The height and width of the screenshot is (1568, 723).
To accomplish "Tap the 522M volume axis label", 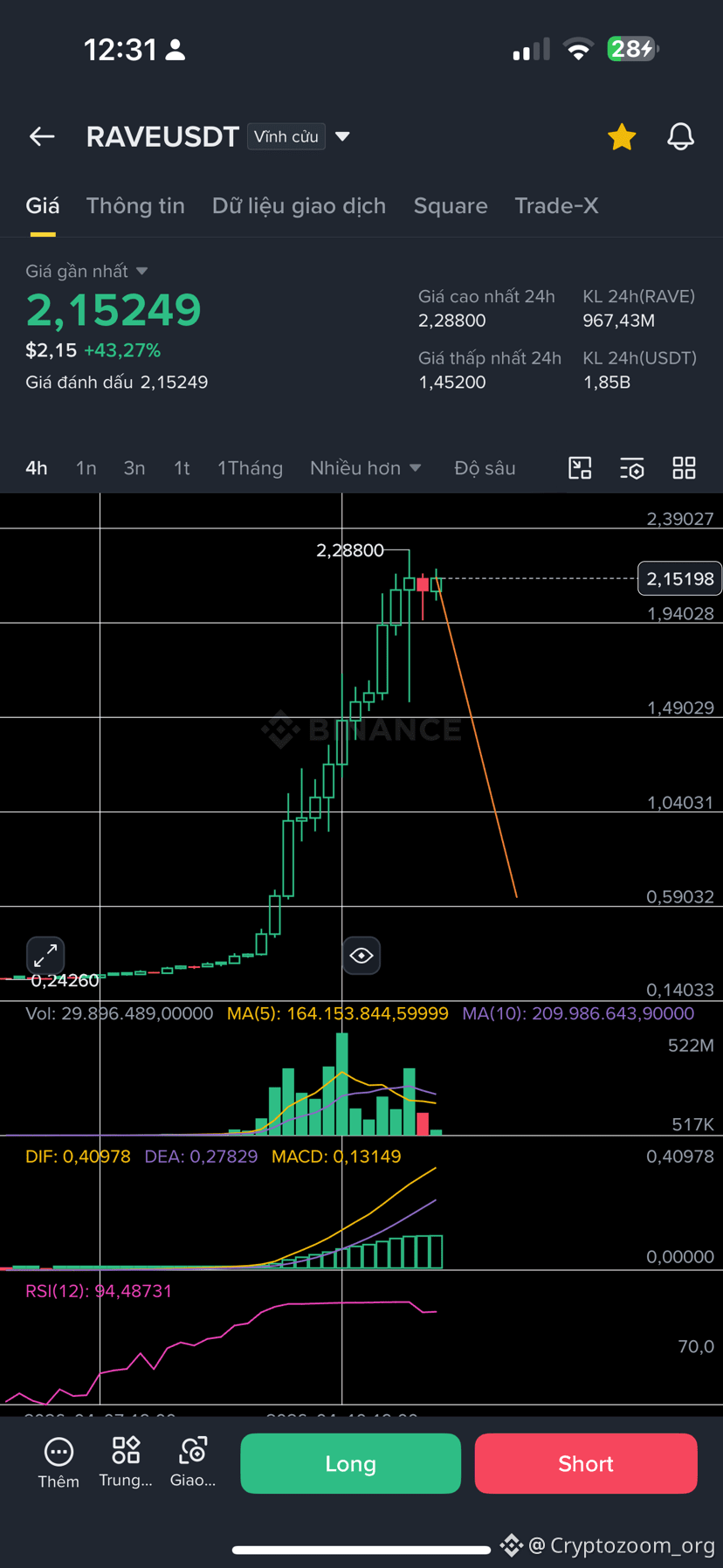I will coord(691,1046).
